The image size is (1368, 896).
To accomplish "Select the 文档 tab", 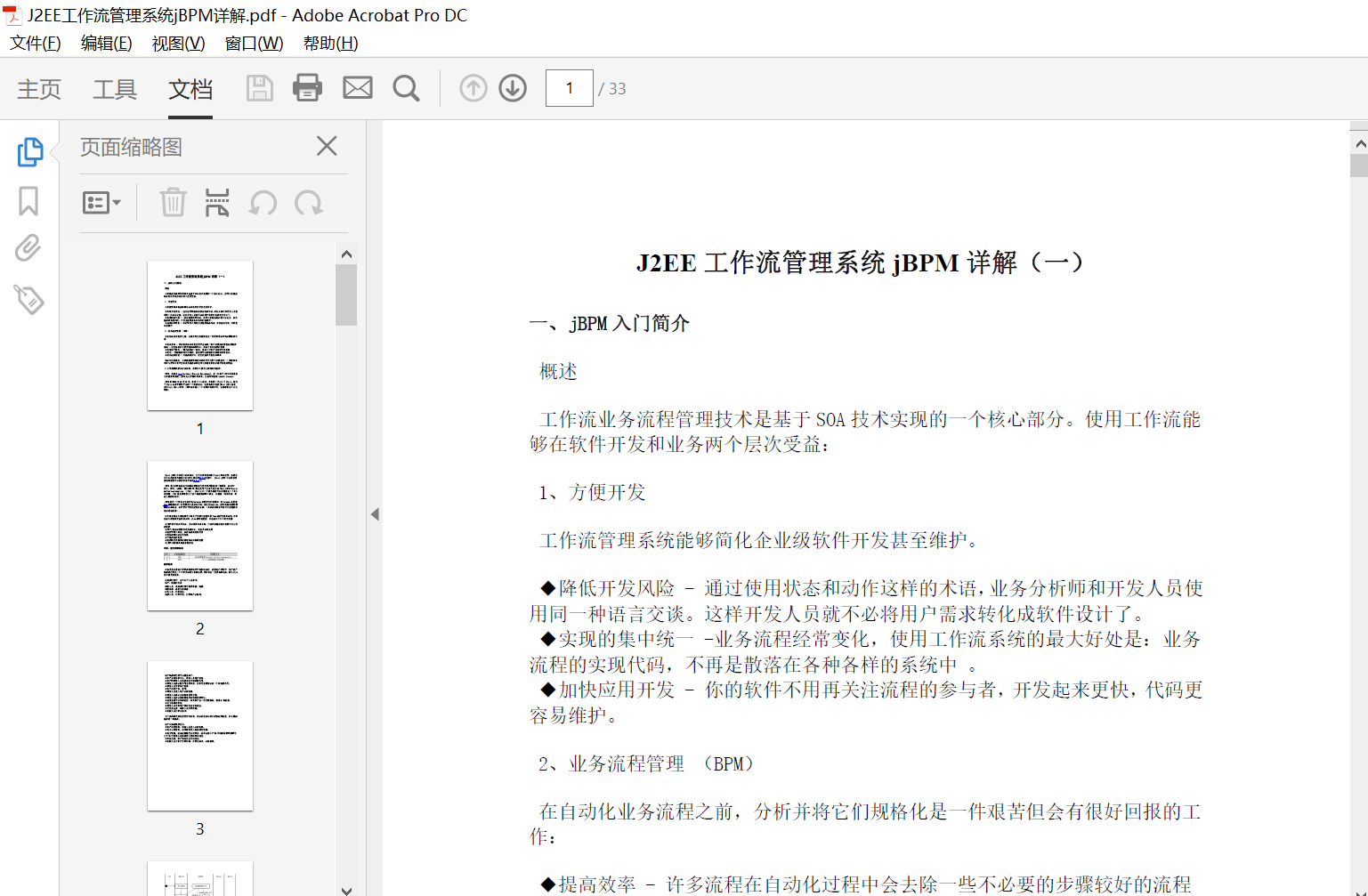I will pyautogui.click(x=190, y=89).
